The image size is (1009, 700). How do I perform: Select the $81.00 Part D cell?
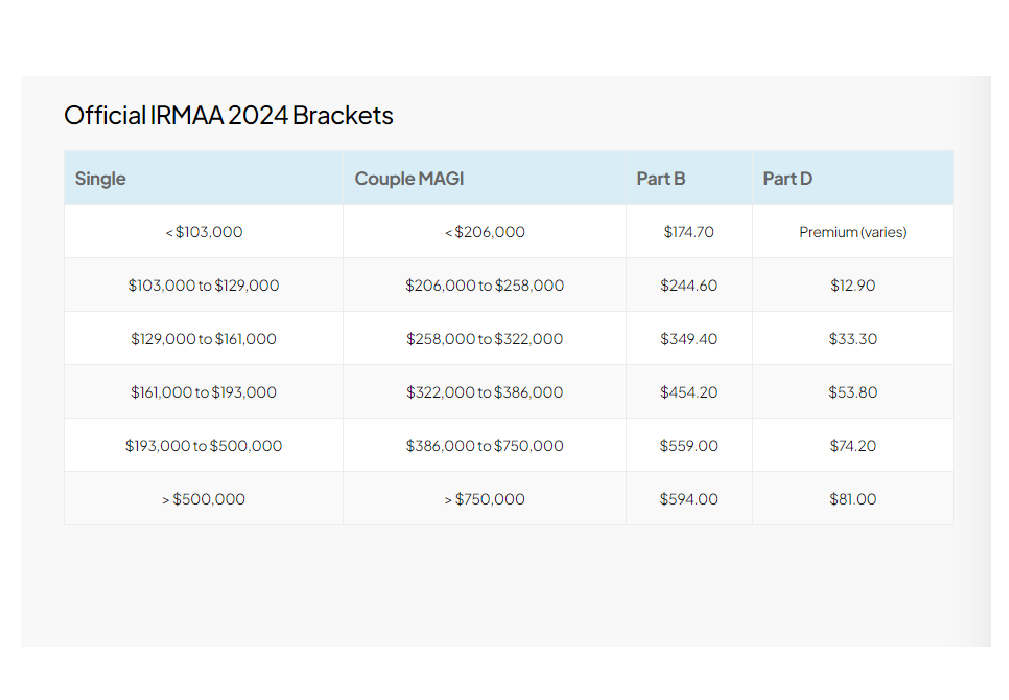click(853, 499)
